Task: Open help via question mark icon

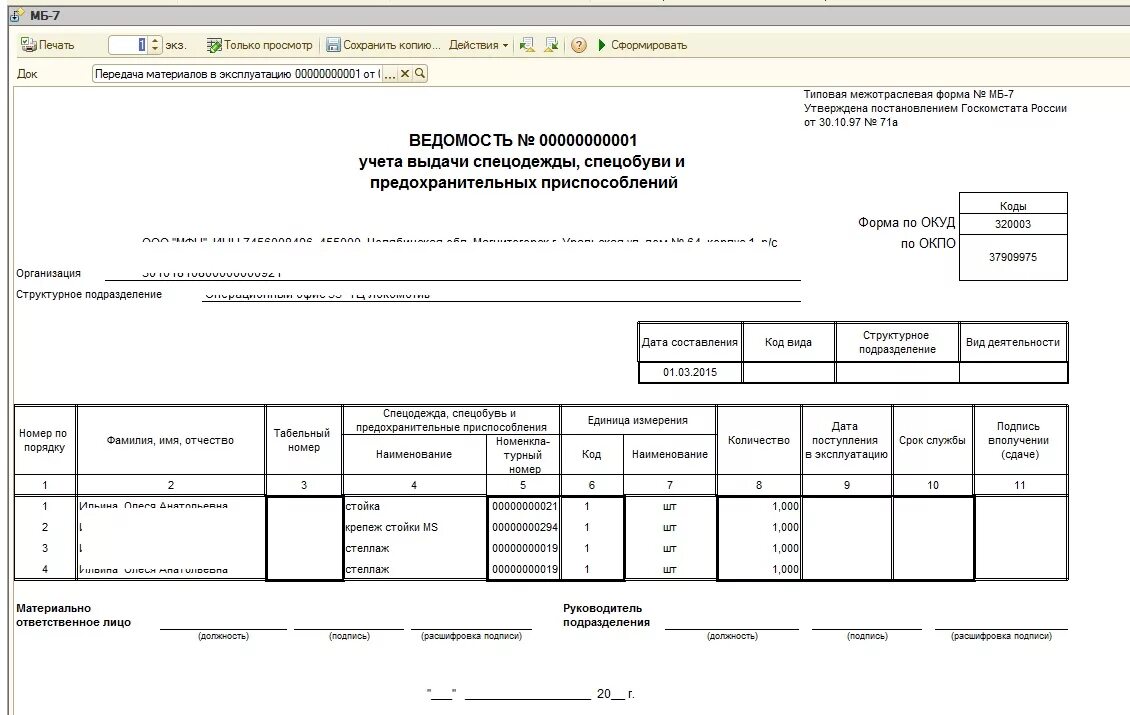Action: point(579,45)
